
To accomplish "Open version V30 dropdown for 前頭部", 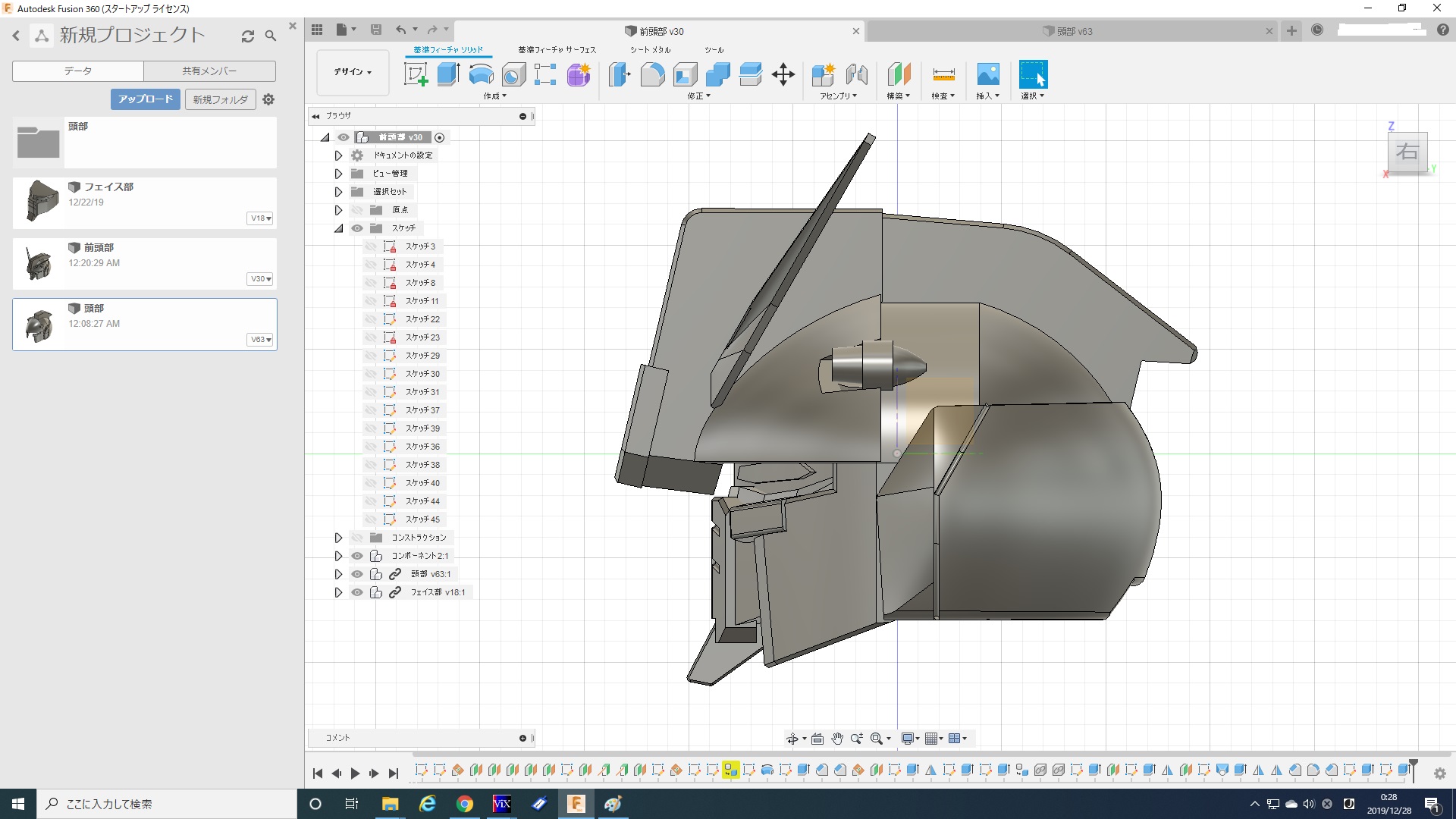I will click(x=261, y=279).
